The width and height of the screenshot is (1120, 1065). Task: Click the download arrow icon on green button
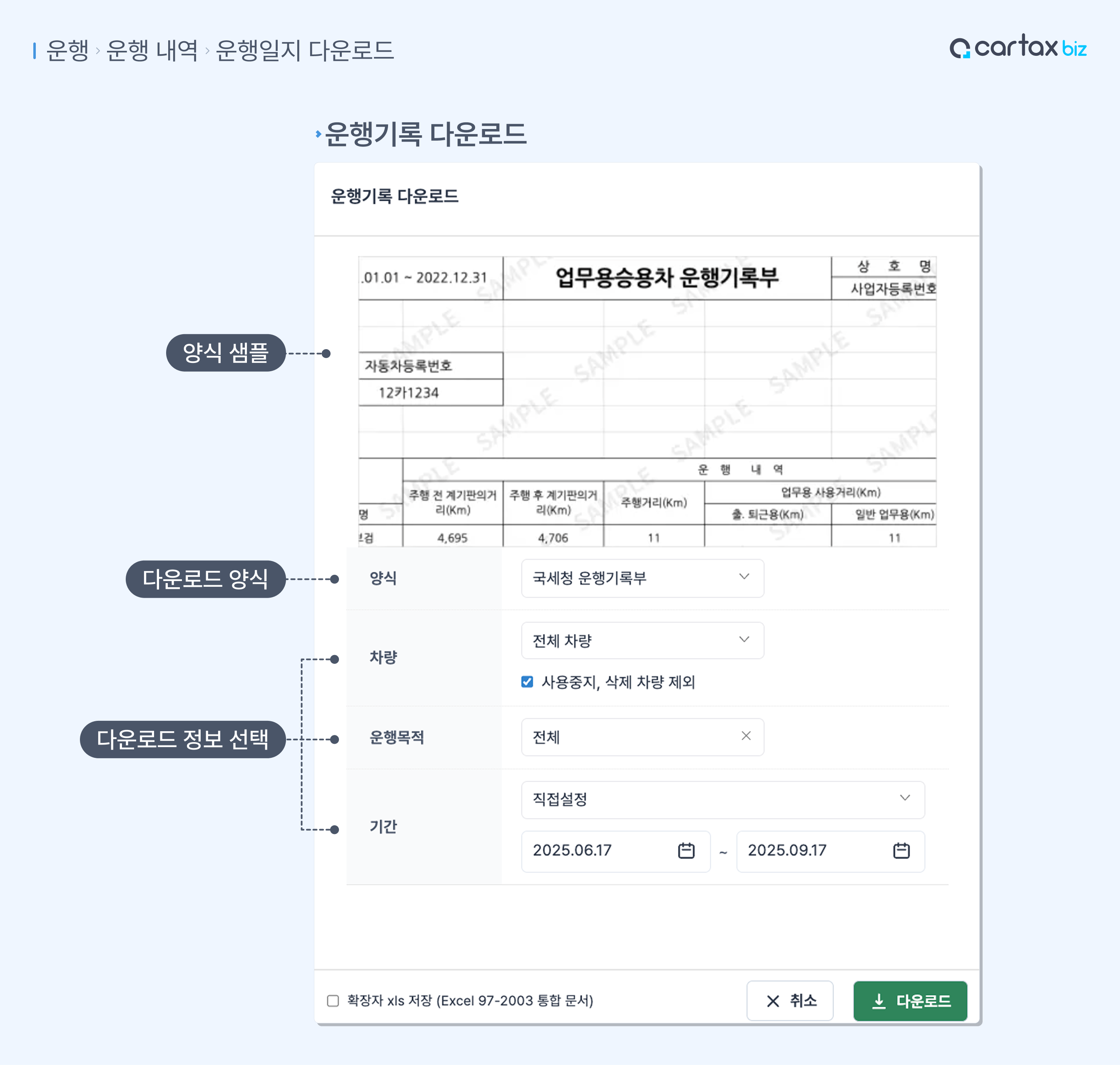click(879, 1001)
